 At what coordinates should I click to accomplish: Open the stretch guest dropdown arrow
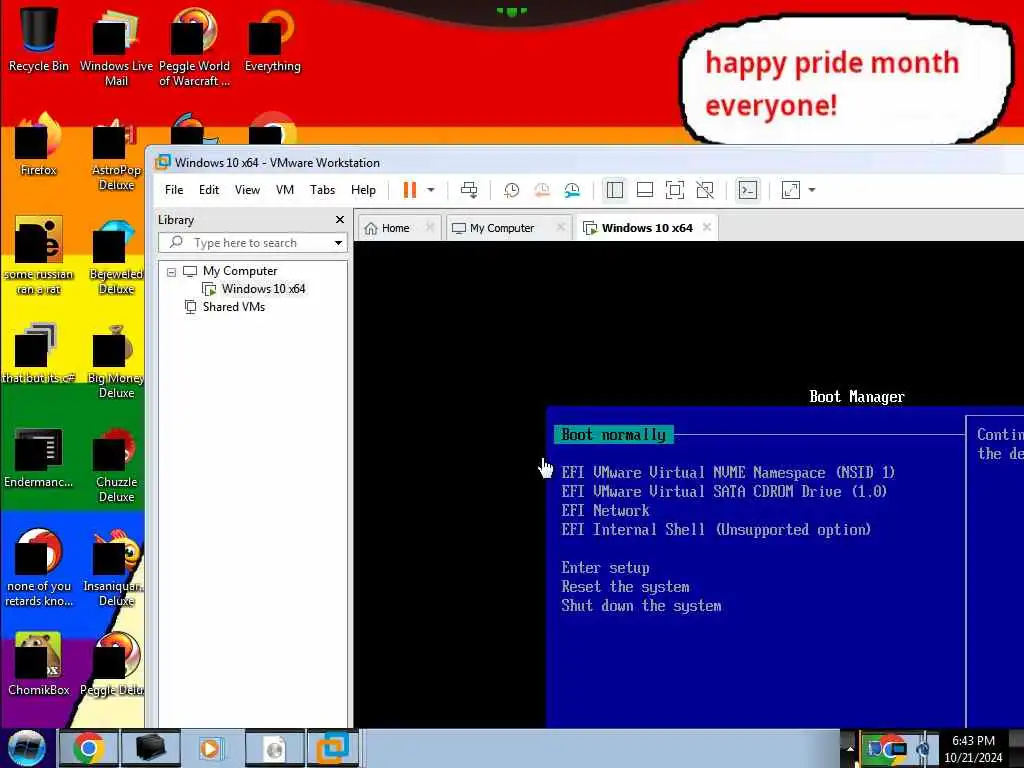812,190
